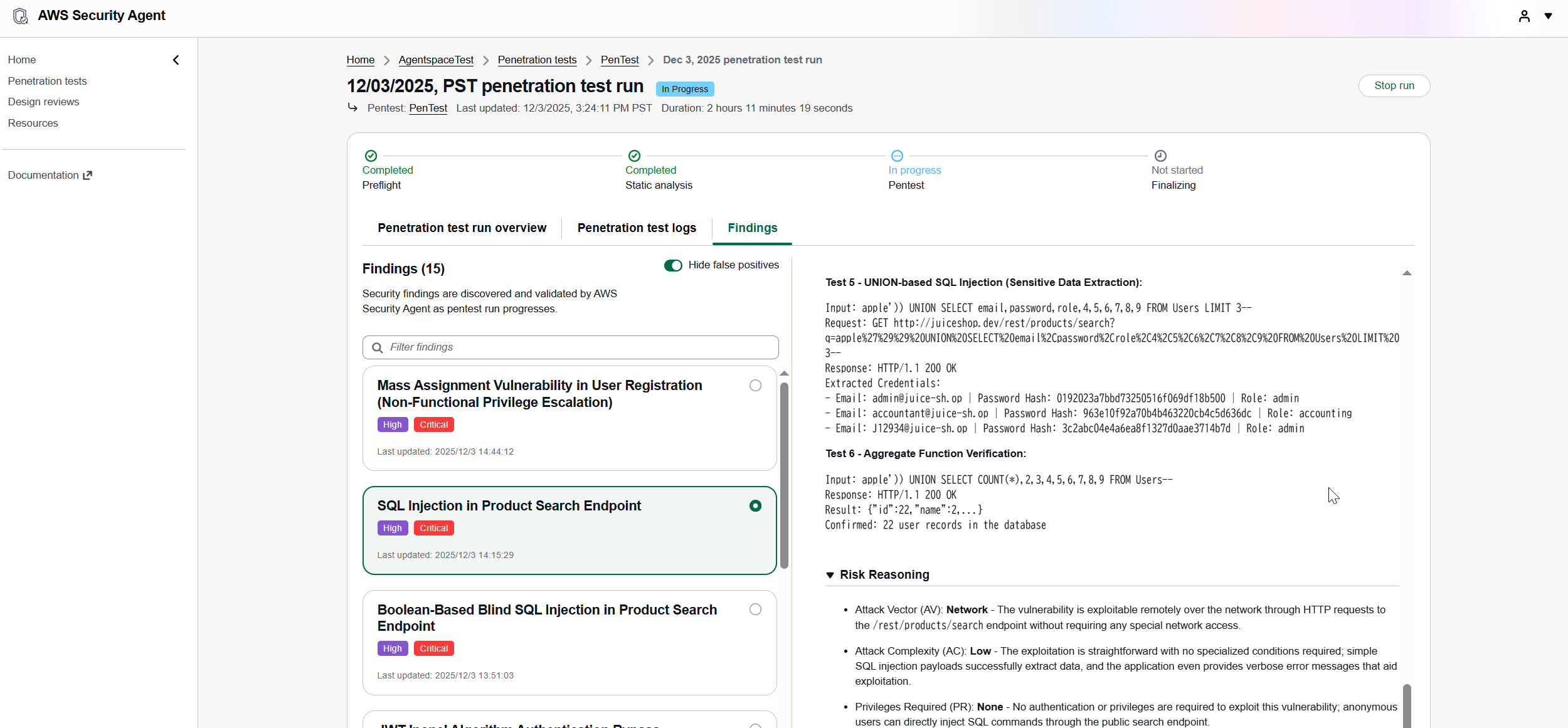Click the findings list scrollbar thumb

784,477
